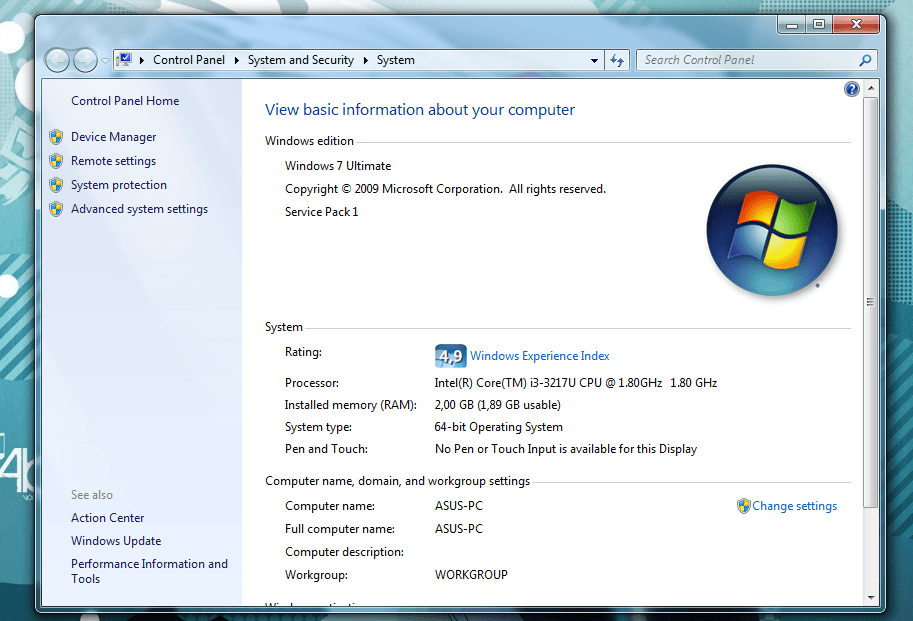Open Performance Information and Tools
This screenshot has height=621, width=913.
tap(149, 571)
